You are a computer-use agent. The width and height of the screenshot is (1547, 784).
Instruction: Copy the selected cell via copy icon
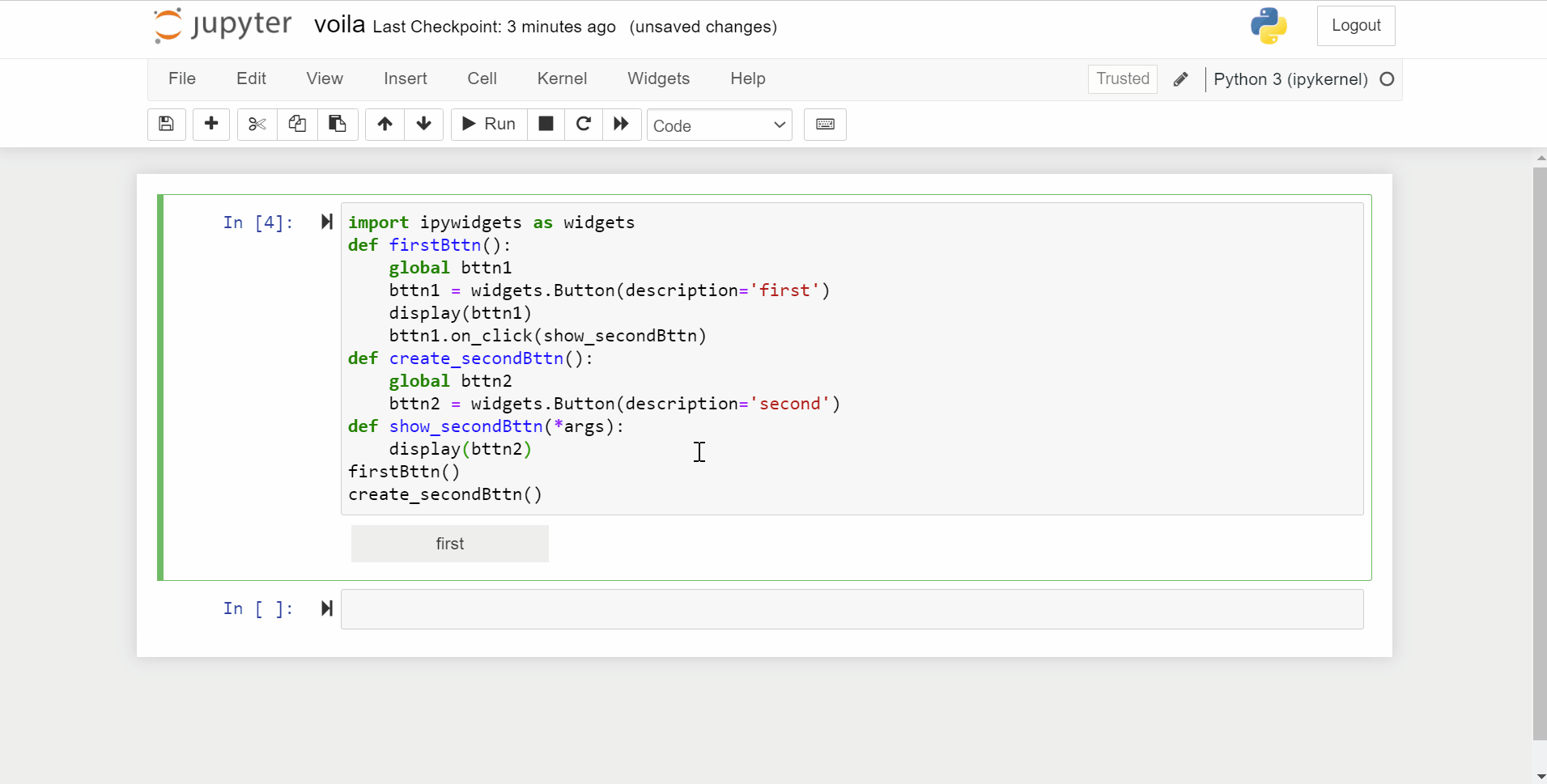click(x=297, y=124)
